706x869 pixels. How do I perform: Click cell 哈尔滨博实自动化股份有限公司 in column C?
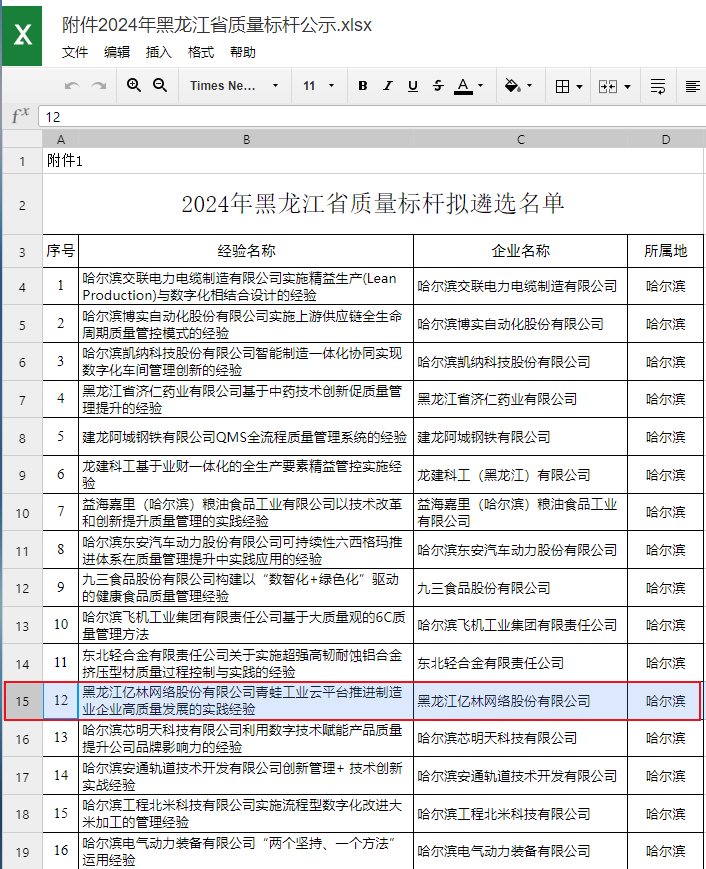[x=520, y=324]
